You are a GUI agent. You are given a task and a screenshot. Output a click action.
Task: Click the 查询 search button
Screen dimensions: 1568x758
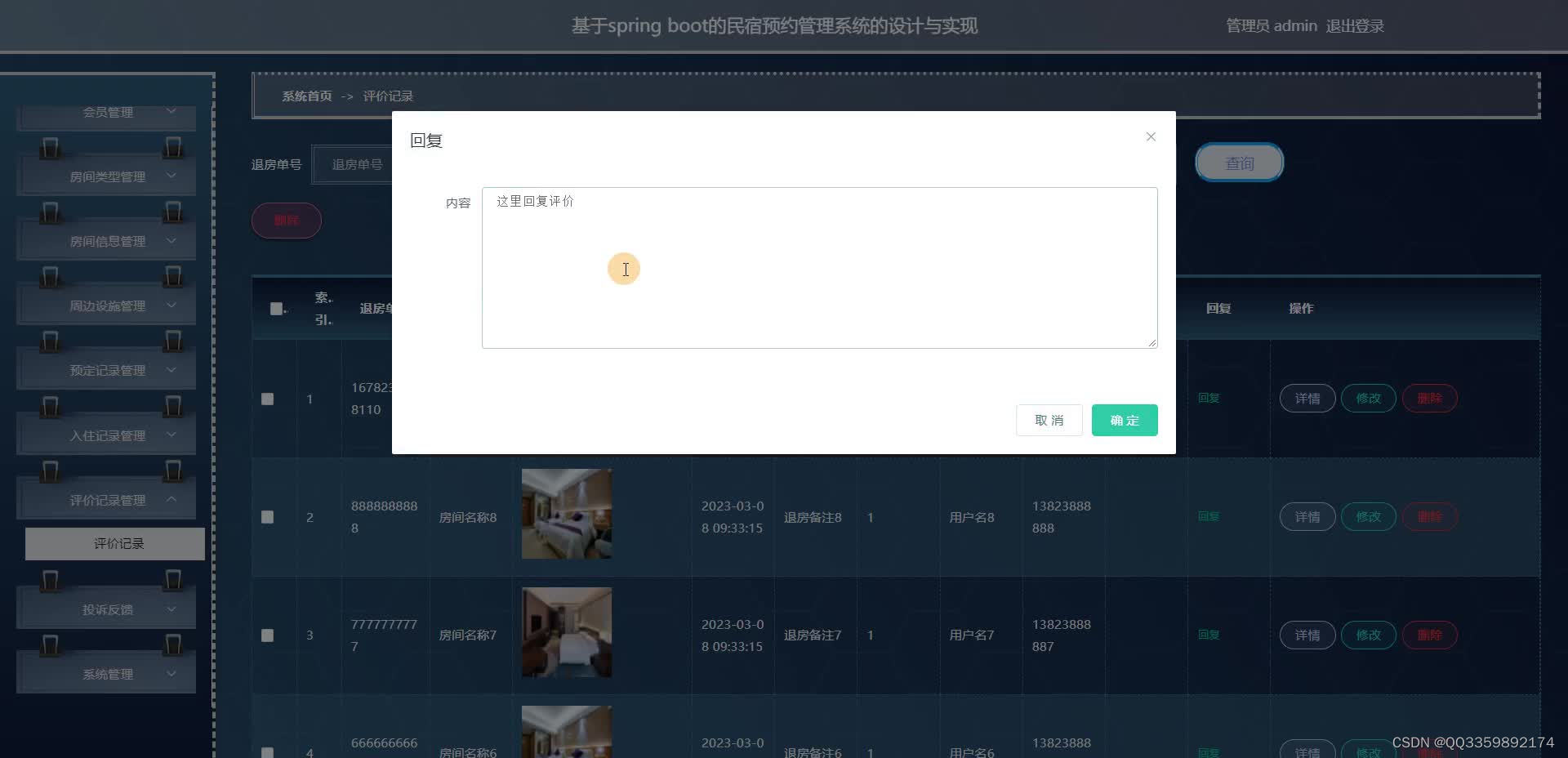click(x=1239, y=163)
